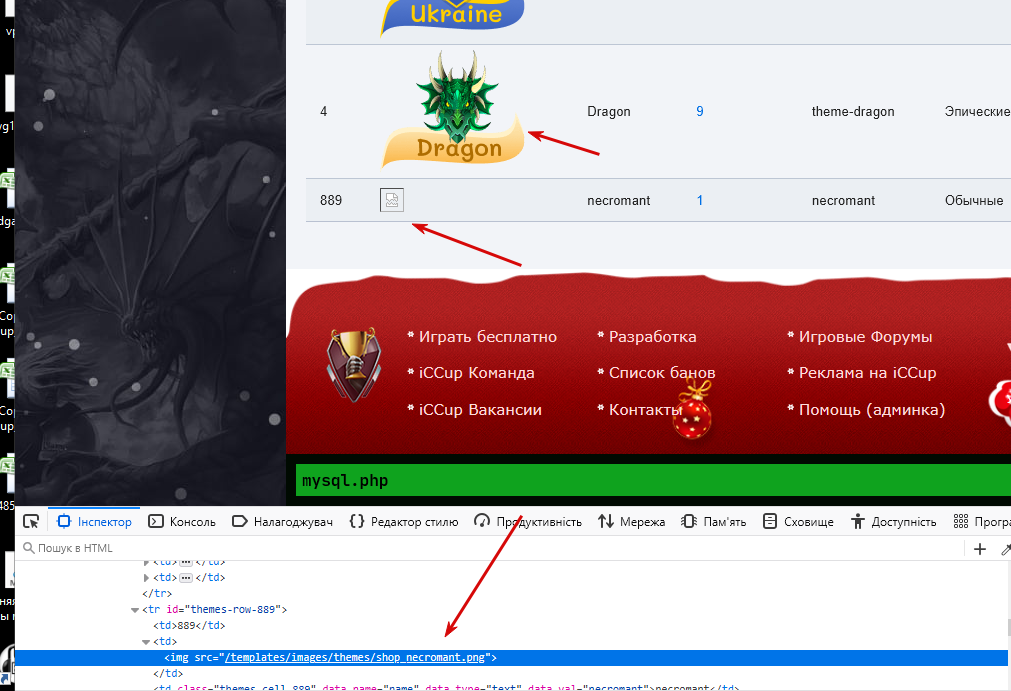Open the iCCup Вакансии footer link
The width and height of the screenshot is (1011, 691).
coord(480,409)
